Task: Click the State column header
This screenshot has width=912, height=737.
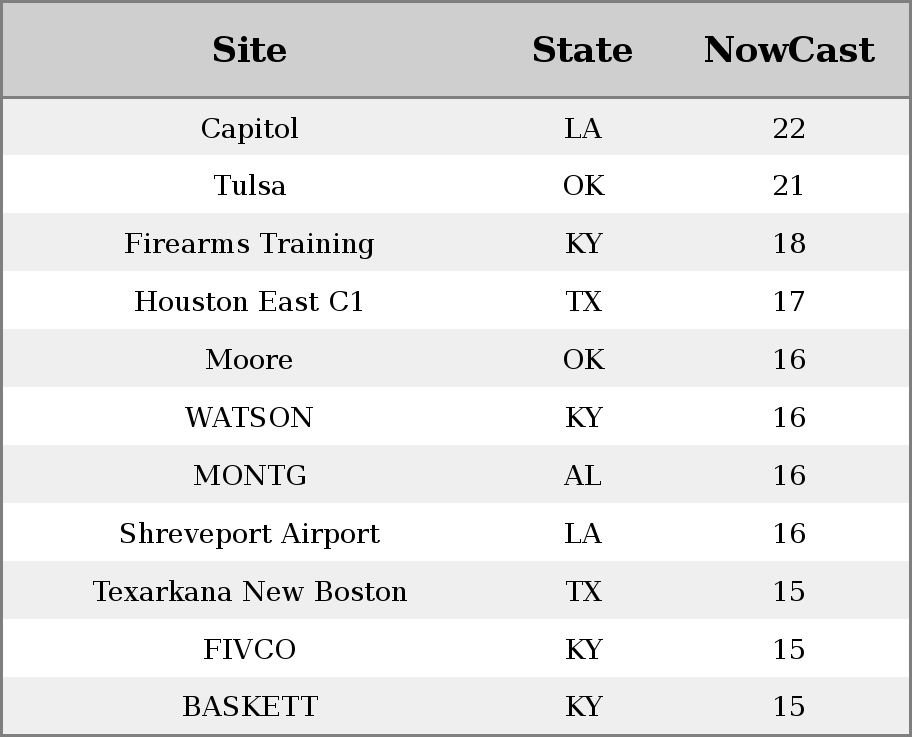Action: coord(582,50)
